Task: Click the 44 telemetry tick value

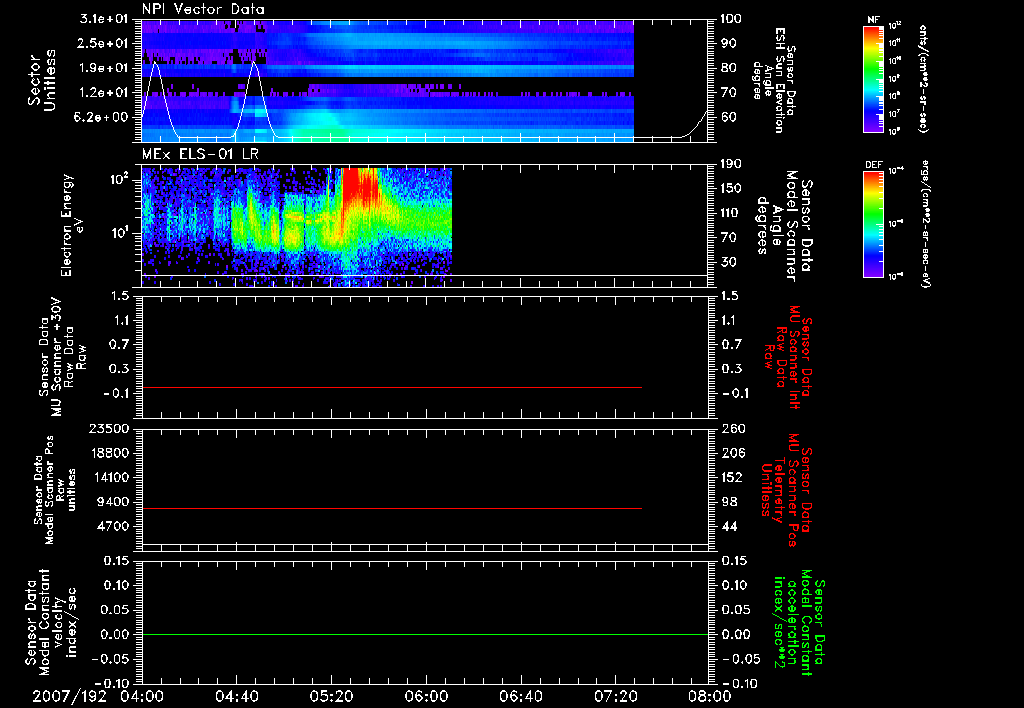Action: point(730,526)
